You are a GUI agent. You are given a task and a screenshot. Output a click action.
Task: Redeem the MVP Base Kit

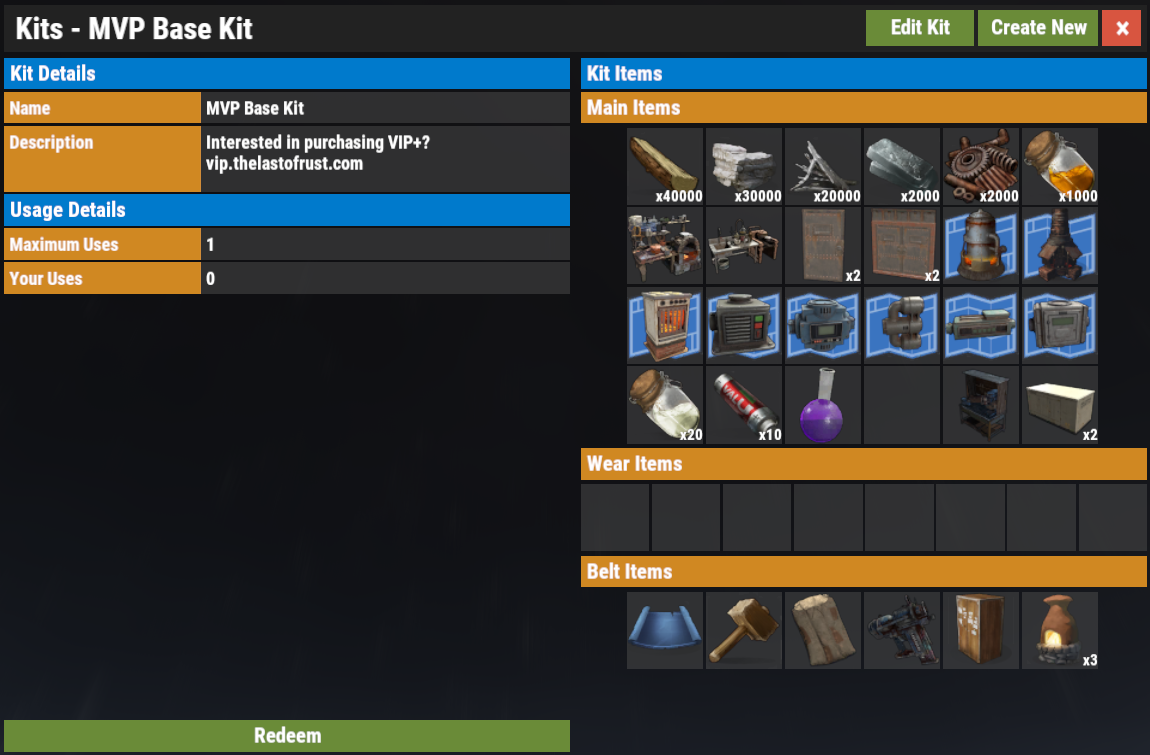[x=287, y=735]
